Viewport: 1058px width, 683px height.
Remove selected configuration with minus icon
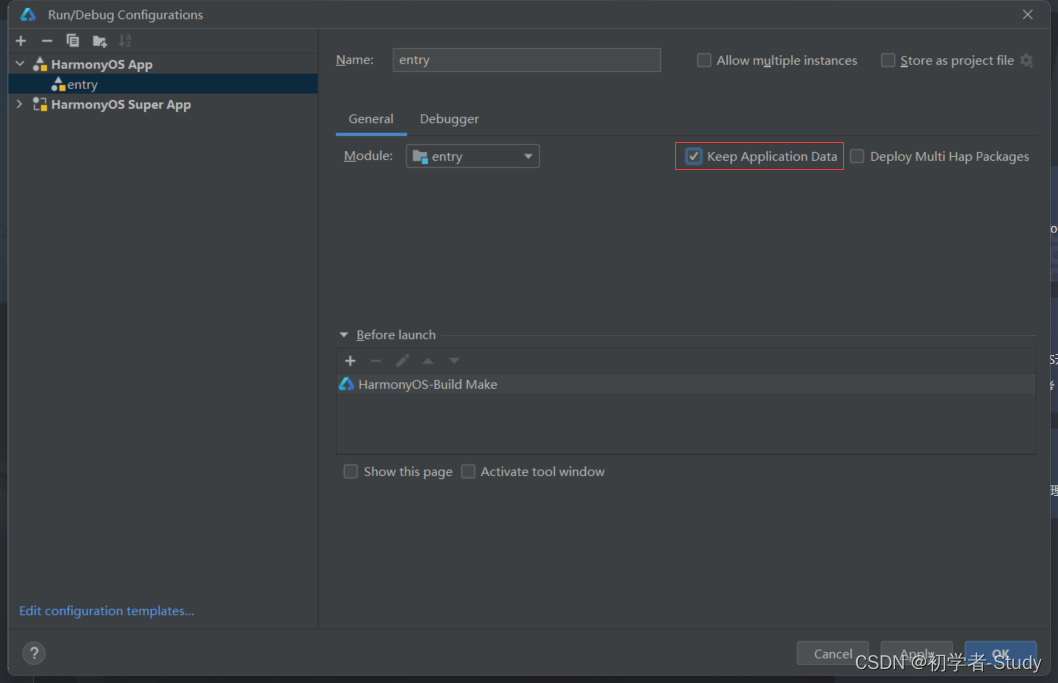tap(47, 41)
